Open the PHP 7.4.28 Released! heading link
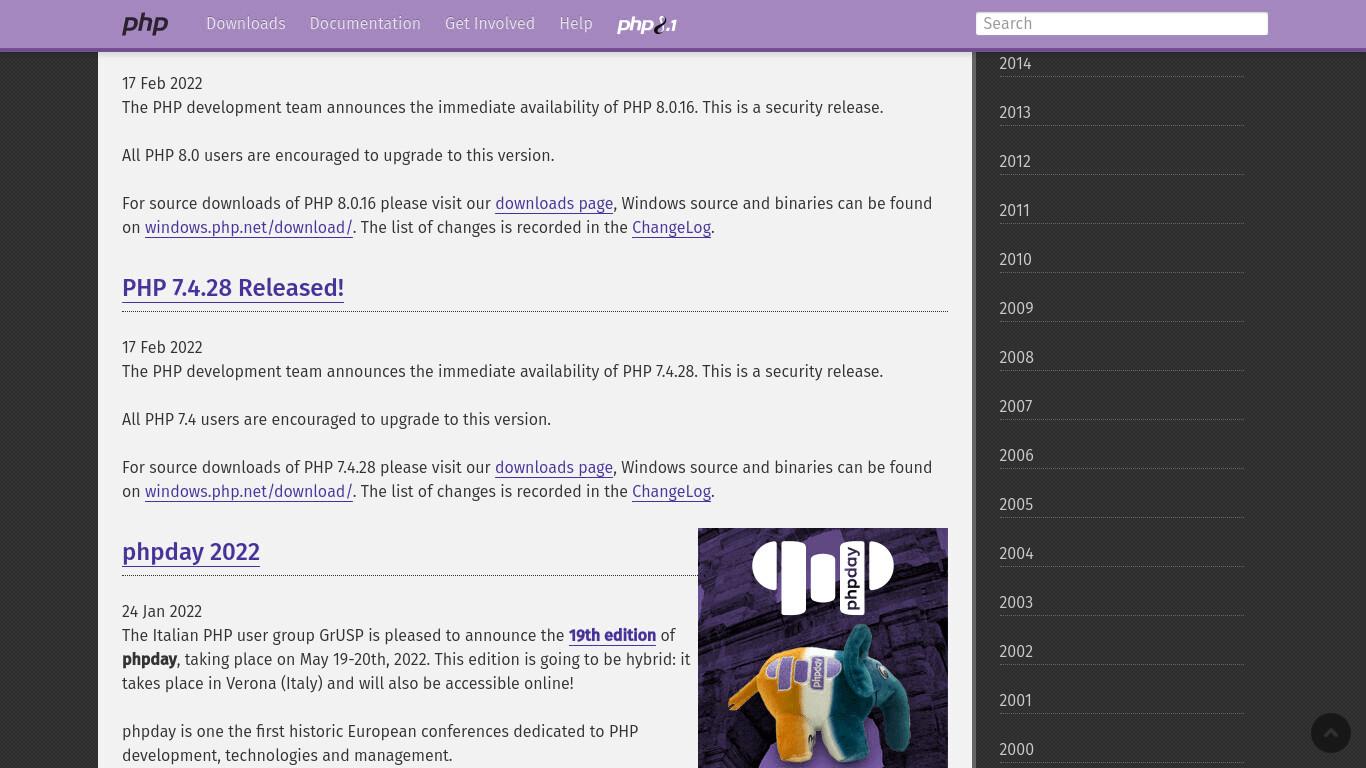This screenshot has width=1366, height=768. [x=233, y=288]
